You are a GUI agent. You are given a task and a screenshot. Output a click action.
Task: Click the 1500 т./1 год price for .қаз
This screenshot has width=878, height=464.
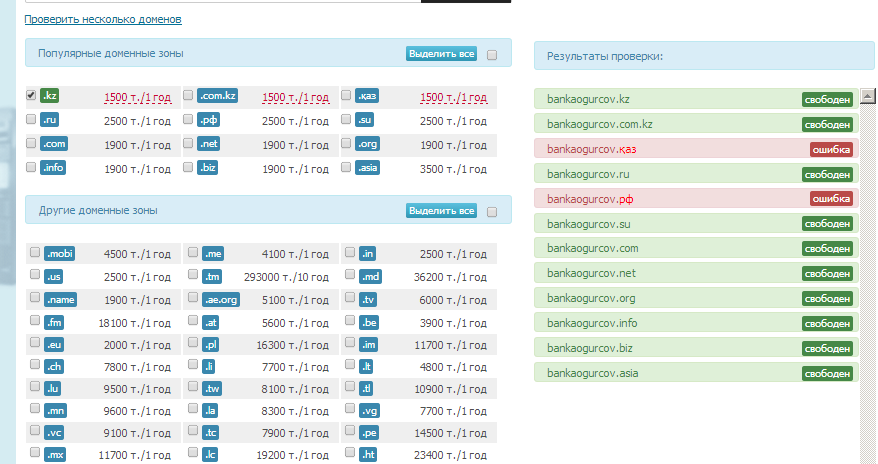tap(453, 97)
